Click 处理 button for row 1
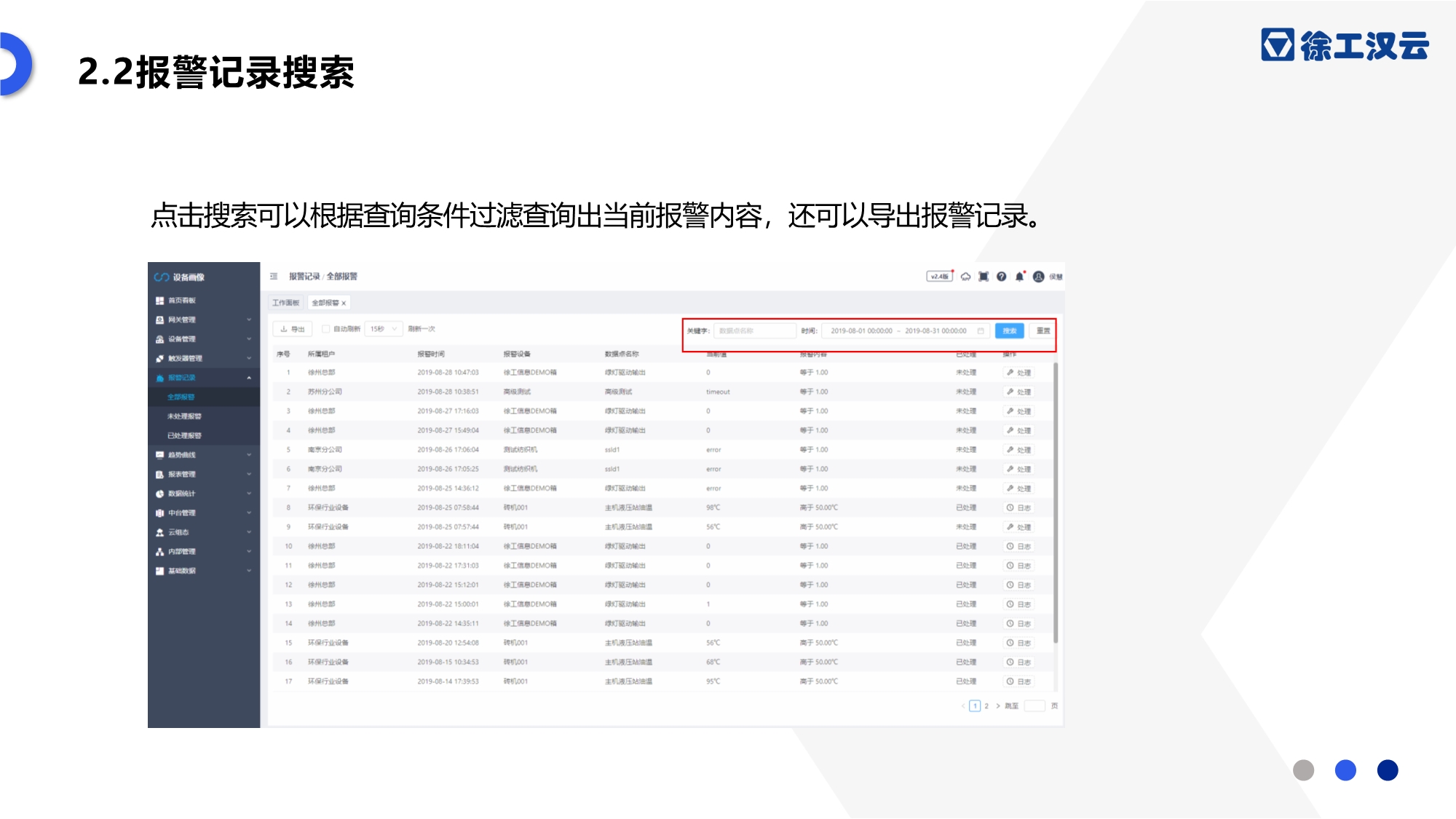The image size is (1456, 819). pyautogui.click(x=1019, y=373)
